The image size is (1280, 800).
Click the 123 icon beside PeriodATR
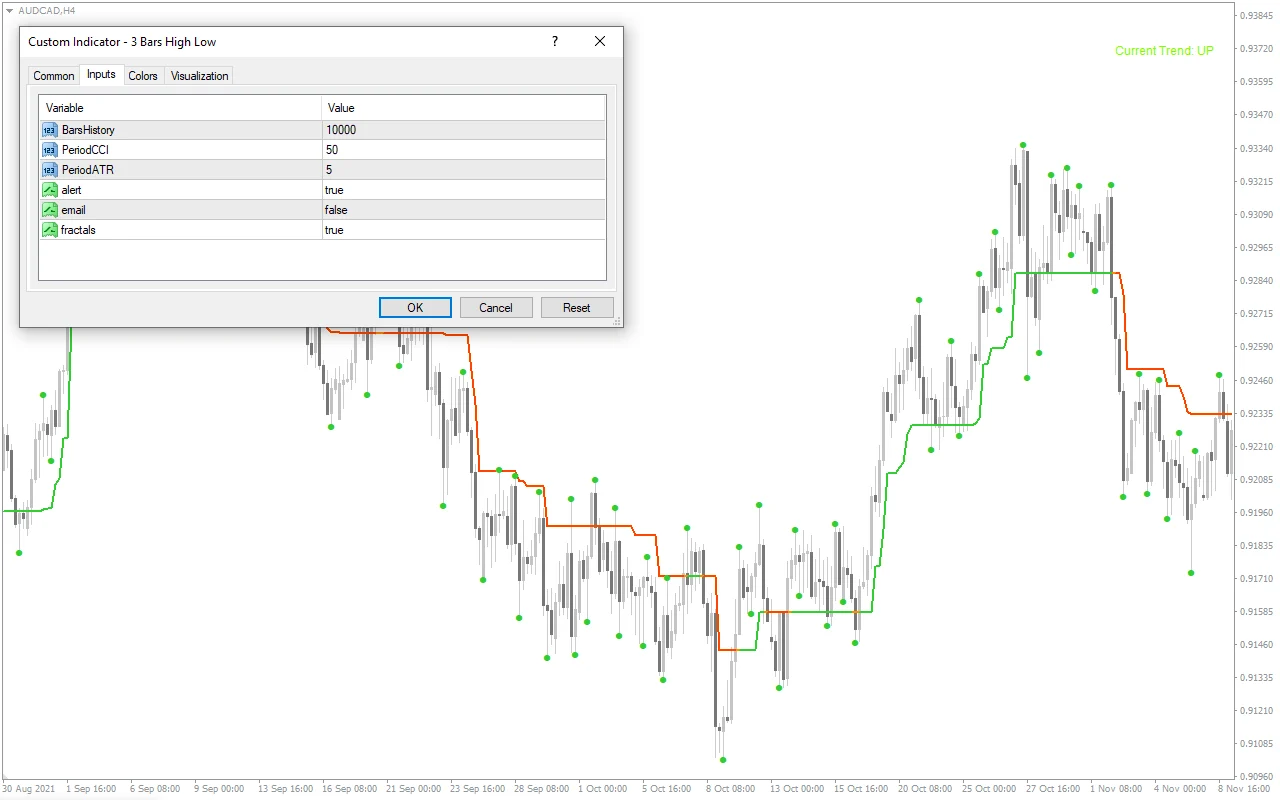(x=49, y=169)
